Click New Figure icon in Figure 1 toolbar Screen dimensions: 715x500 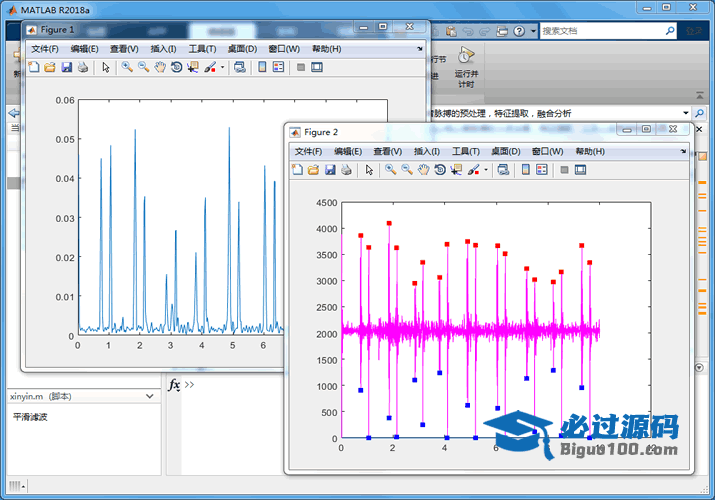click(x=34, y=67)
